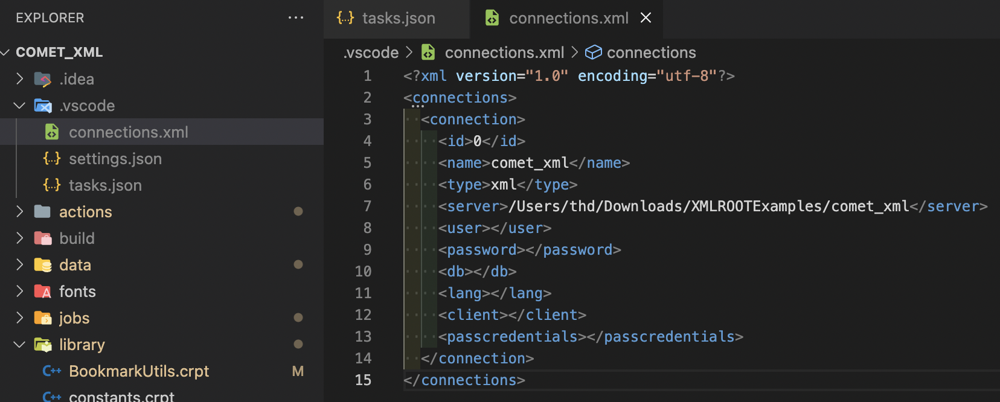Activate the connections.xml editor tab

coord(566,19)
